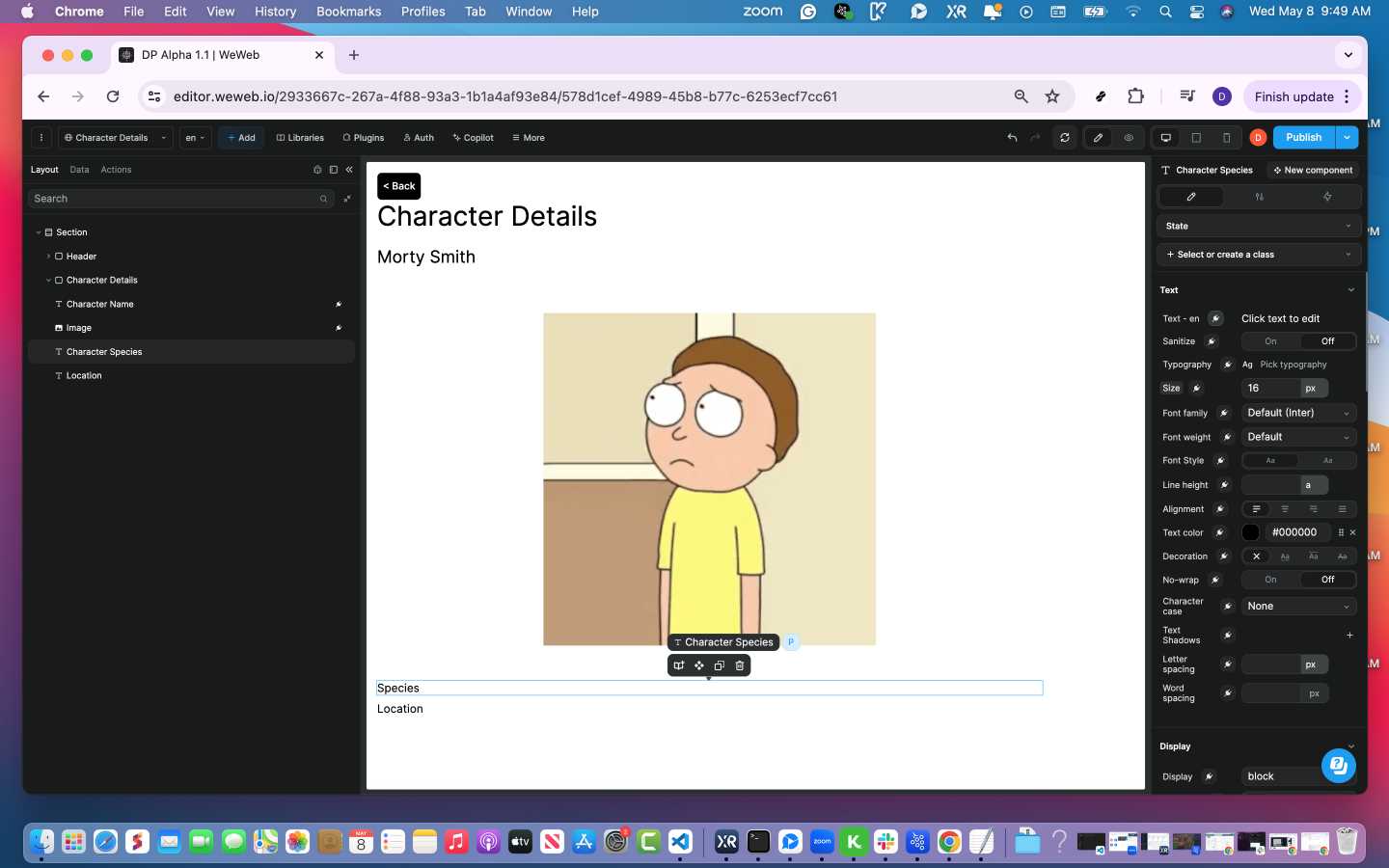Select no text decoration X option
Viewport: 1389px width, 868px height.
(x=1256, y=556)
